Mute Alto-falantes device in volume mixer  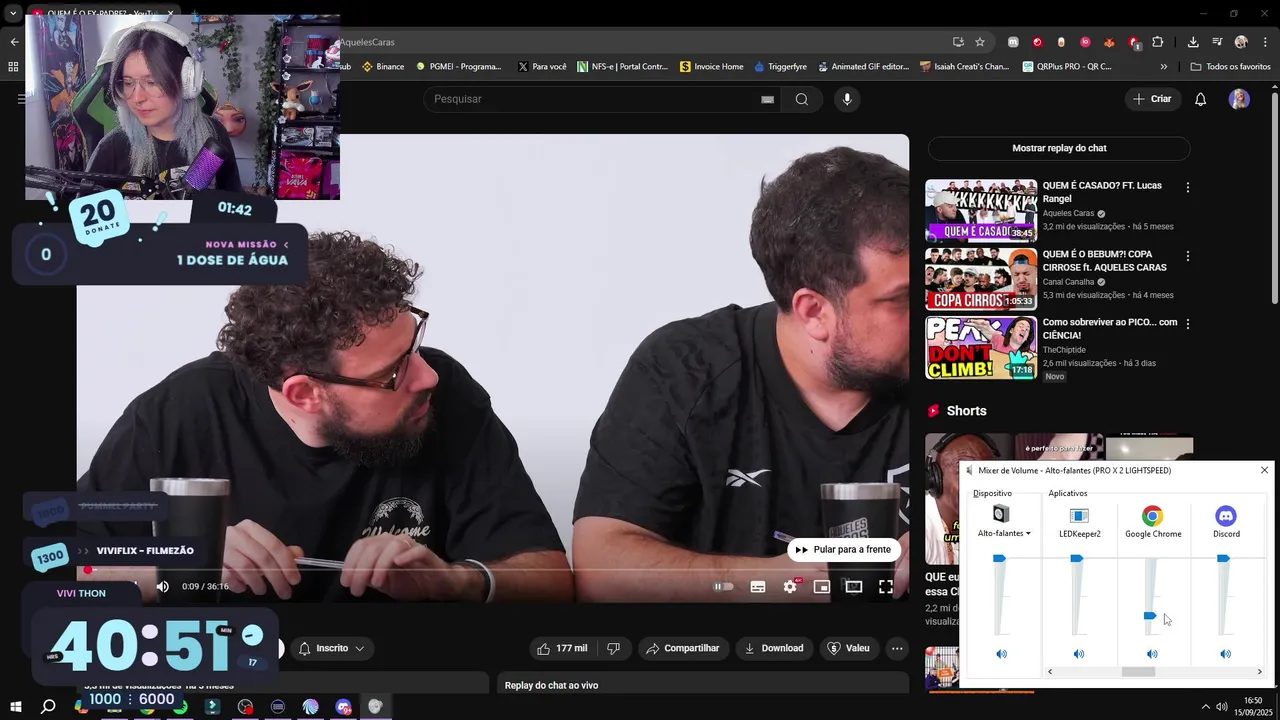pyautogui.click(x=1001, y=654)
